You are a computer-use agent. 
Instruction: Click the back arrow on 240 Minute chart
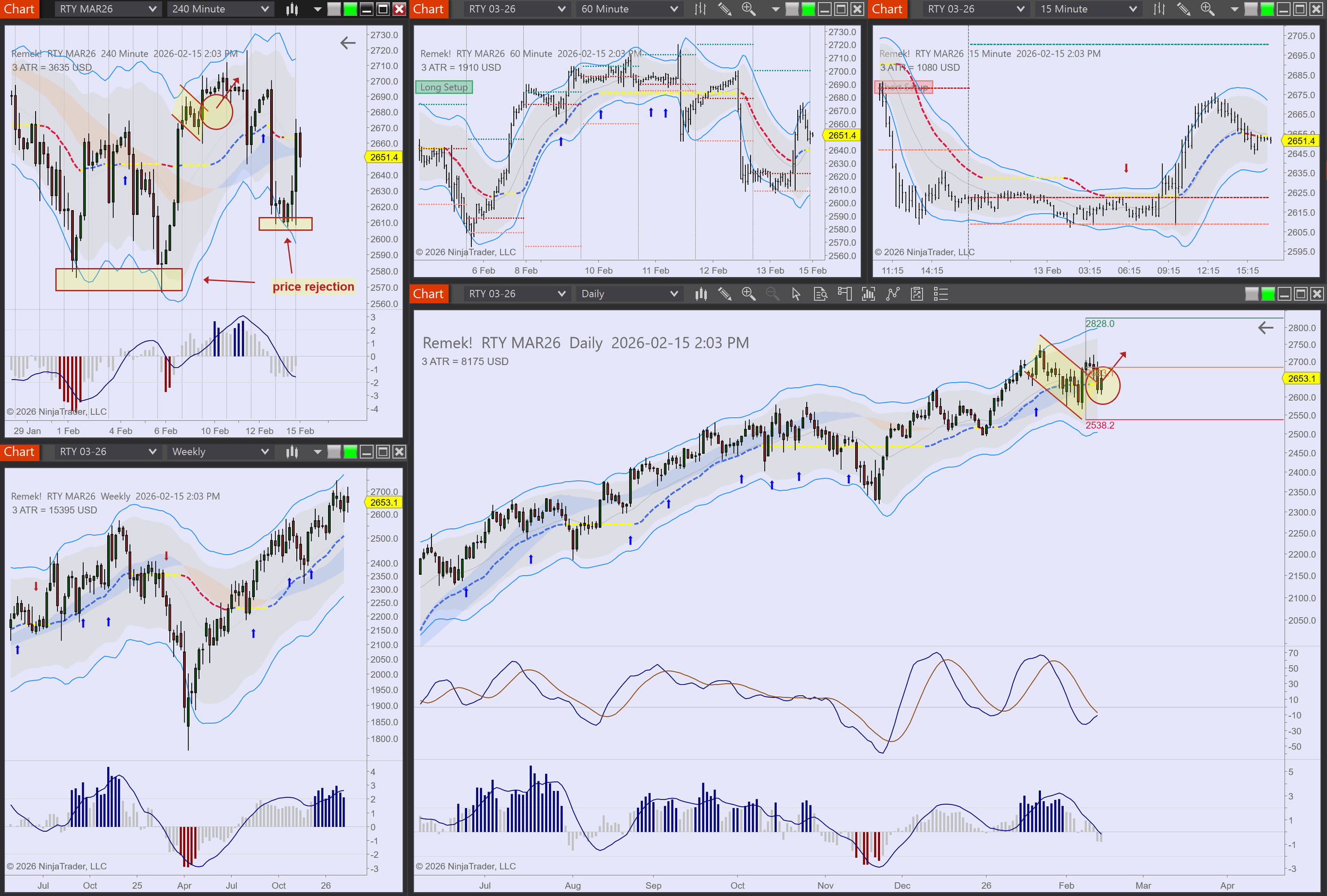click(x=348, y=43)
